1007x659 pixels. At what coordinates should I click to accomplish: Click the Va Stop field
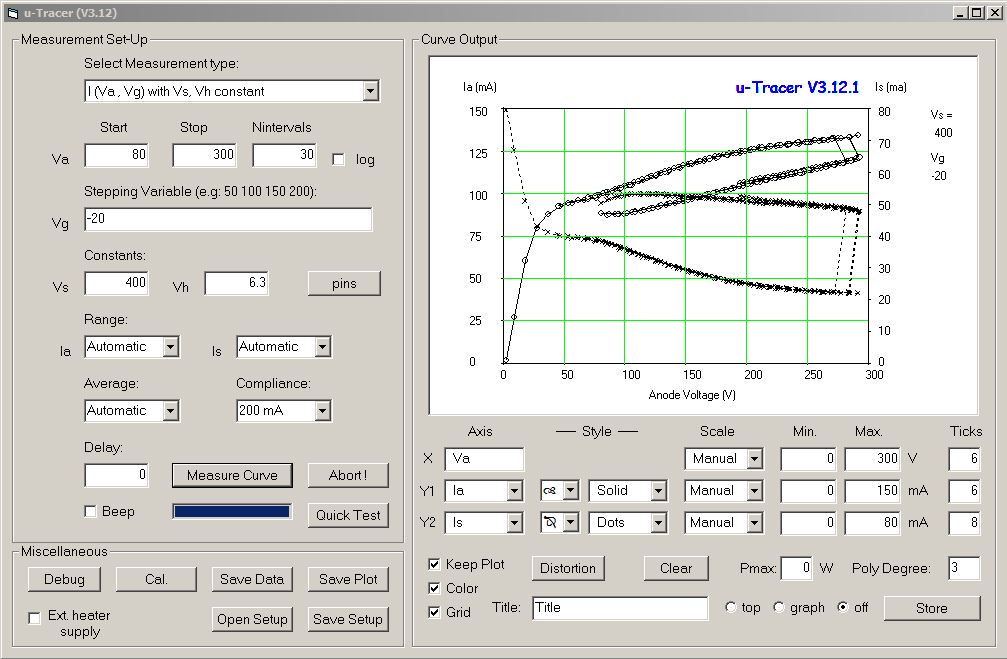pyautogui.click(x=204, y=155)
